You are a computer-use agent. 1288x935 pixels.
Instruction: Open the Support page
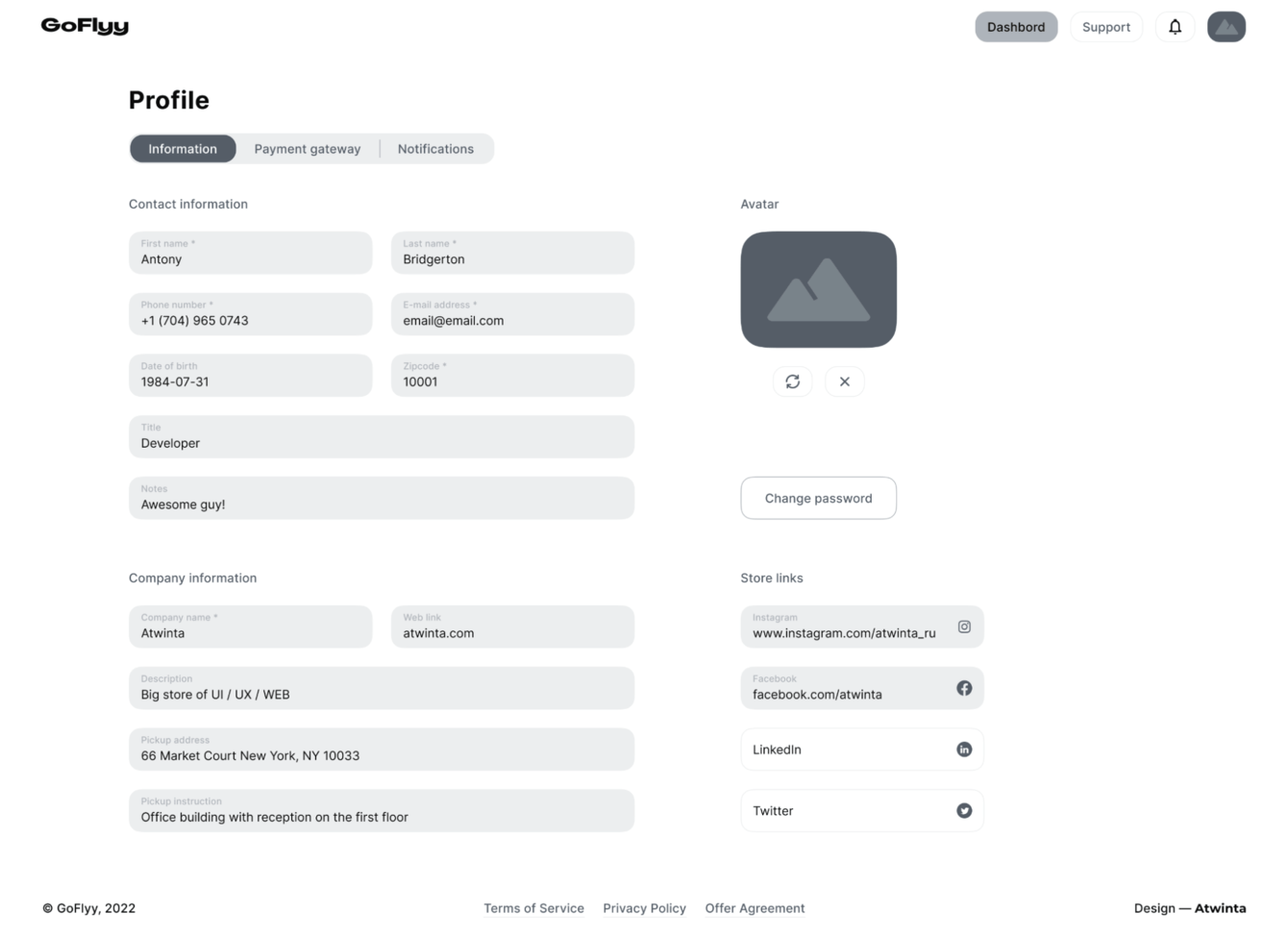(1106, 27)
